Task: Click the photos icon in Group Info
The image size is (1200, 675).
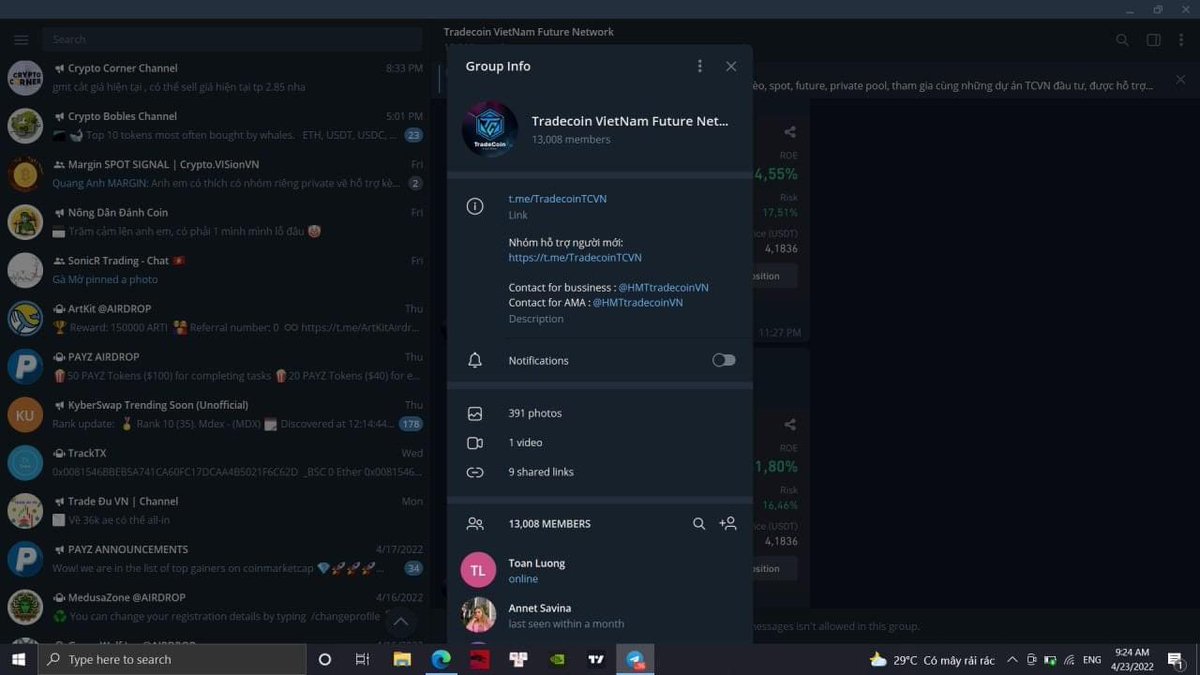Action: pyautogui.click(x=475, y=413)
